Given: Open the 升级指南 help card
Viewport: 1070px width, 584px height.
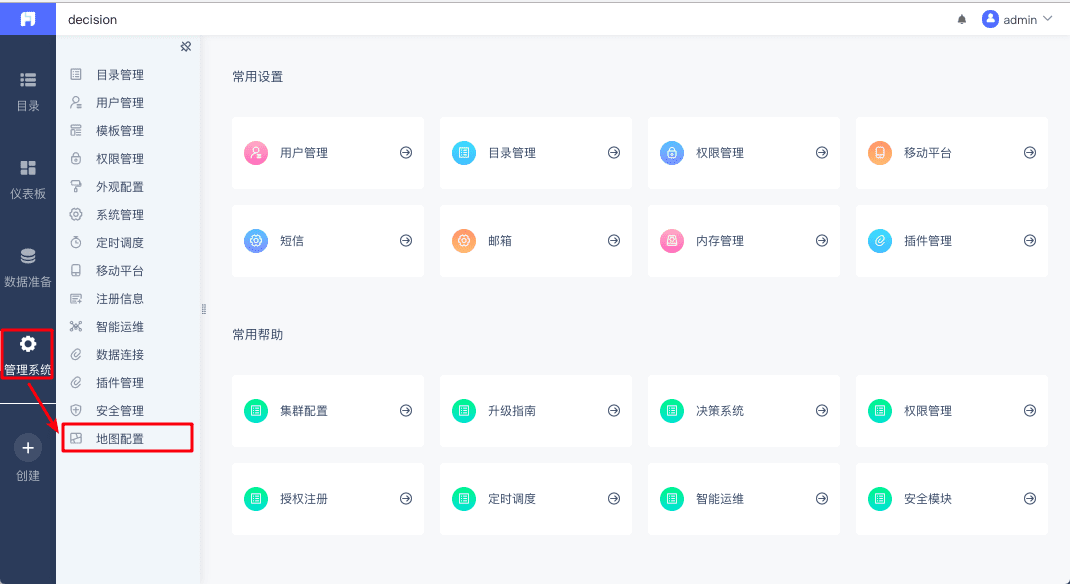Looking at the screenshot, I should [x=512, y=411].
